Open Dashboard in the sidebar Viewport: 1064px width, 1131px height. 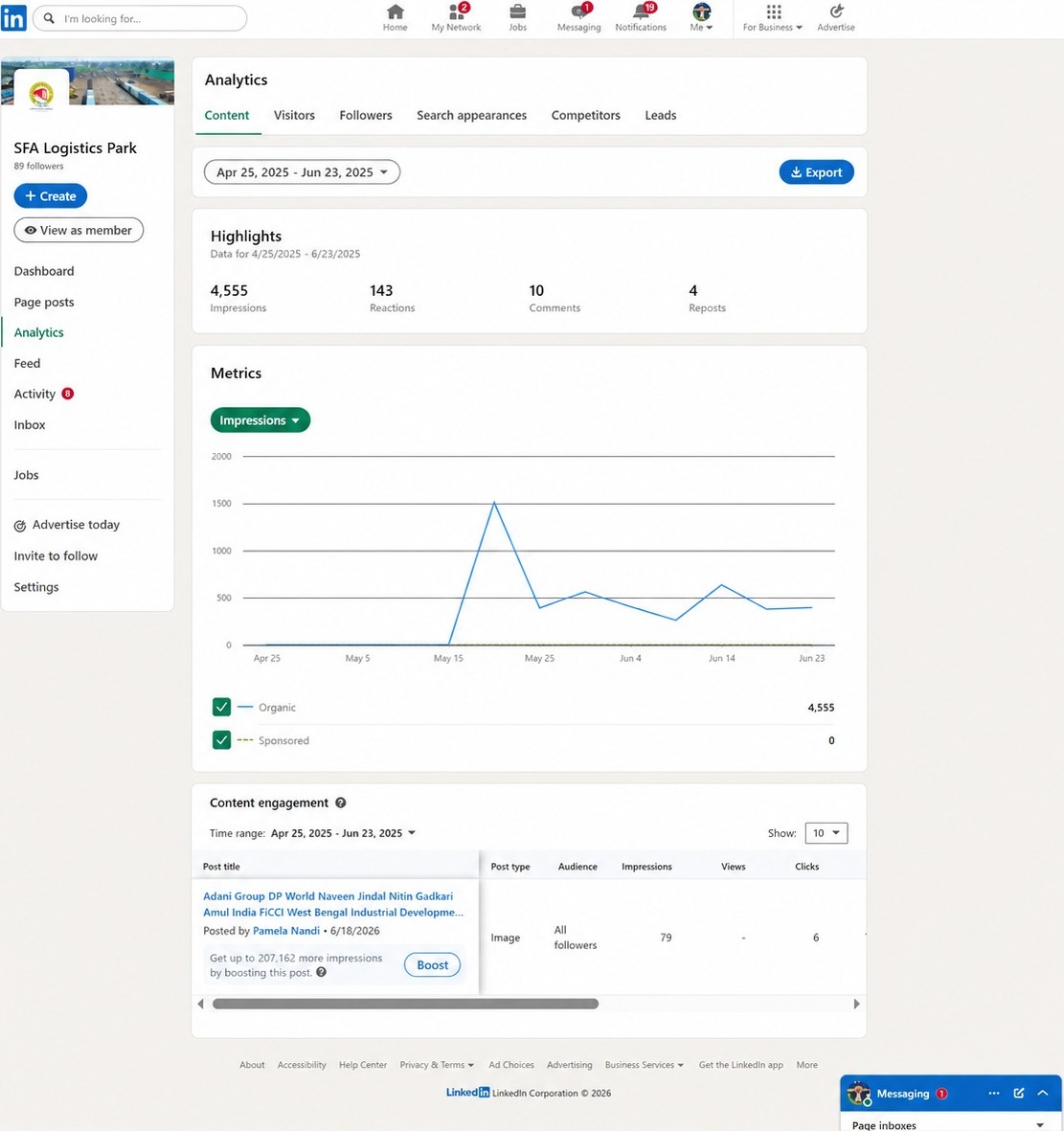(44, 271)
